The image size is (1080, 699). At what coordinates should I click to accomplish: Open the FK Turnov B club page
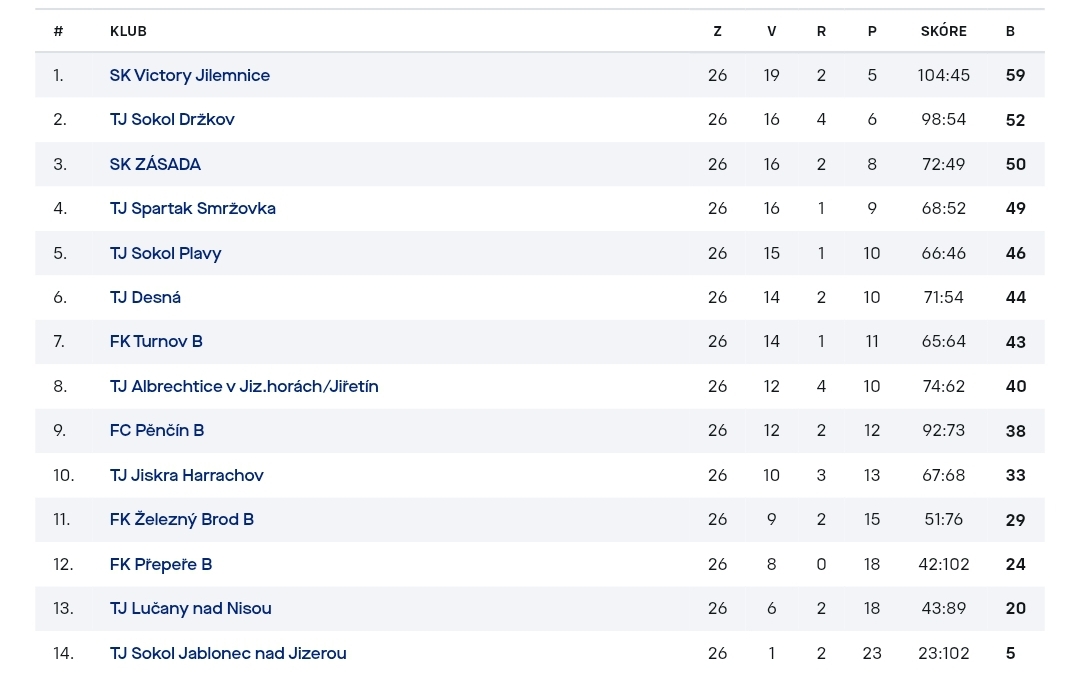click(x=156, y=341)
